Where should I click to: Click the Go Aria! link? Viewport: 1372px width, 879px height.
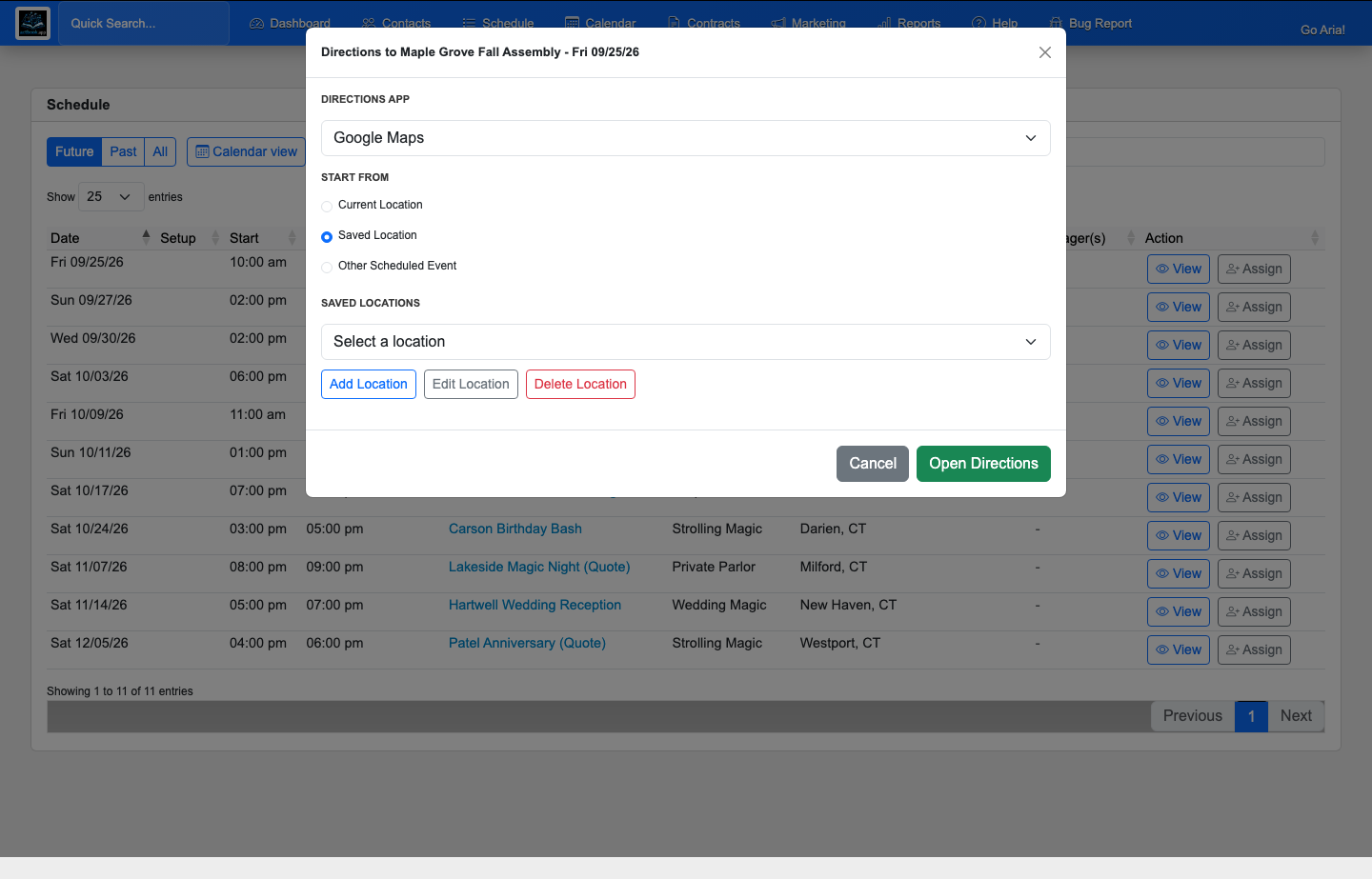[x=1322, y=30]
